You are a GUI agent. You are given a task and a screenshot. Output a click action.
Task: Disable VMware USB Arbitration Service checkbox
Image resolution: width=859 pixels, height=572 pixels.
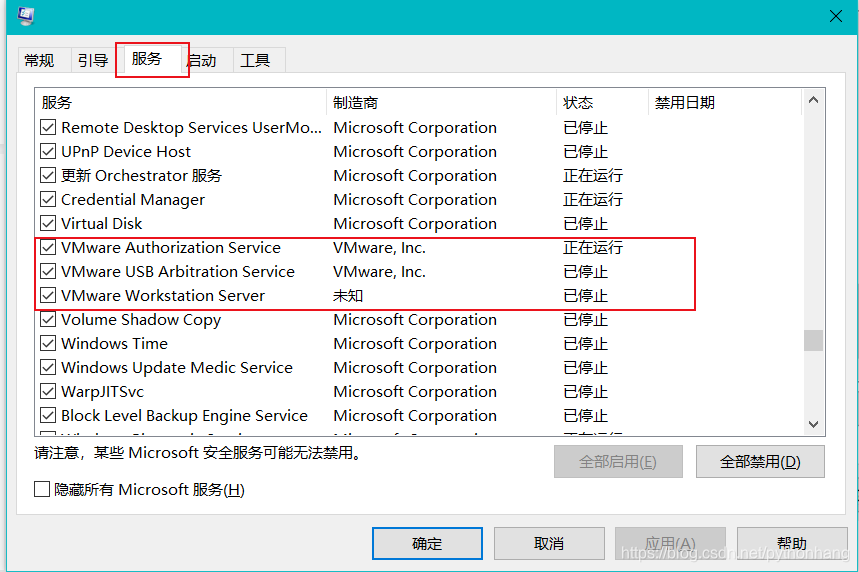click(x=48, y=271)
